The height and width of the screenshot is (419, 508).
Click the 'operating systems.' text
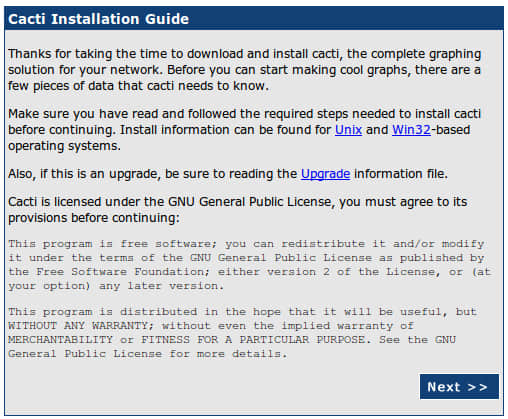[64, 146]
